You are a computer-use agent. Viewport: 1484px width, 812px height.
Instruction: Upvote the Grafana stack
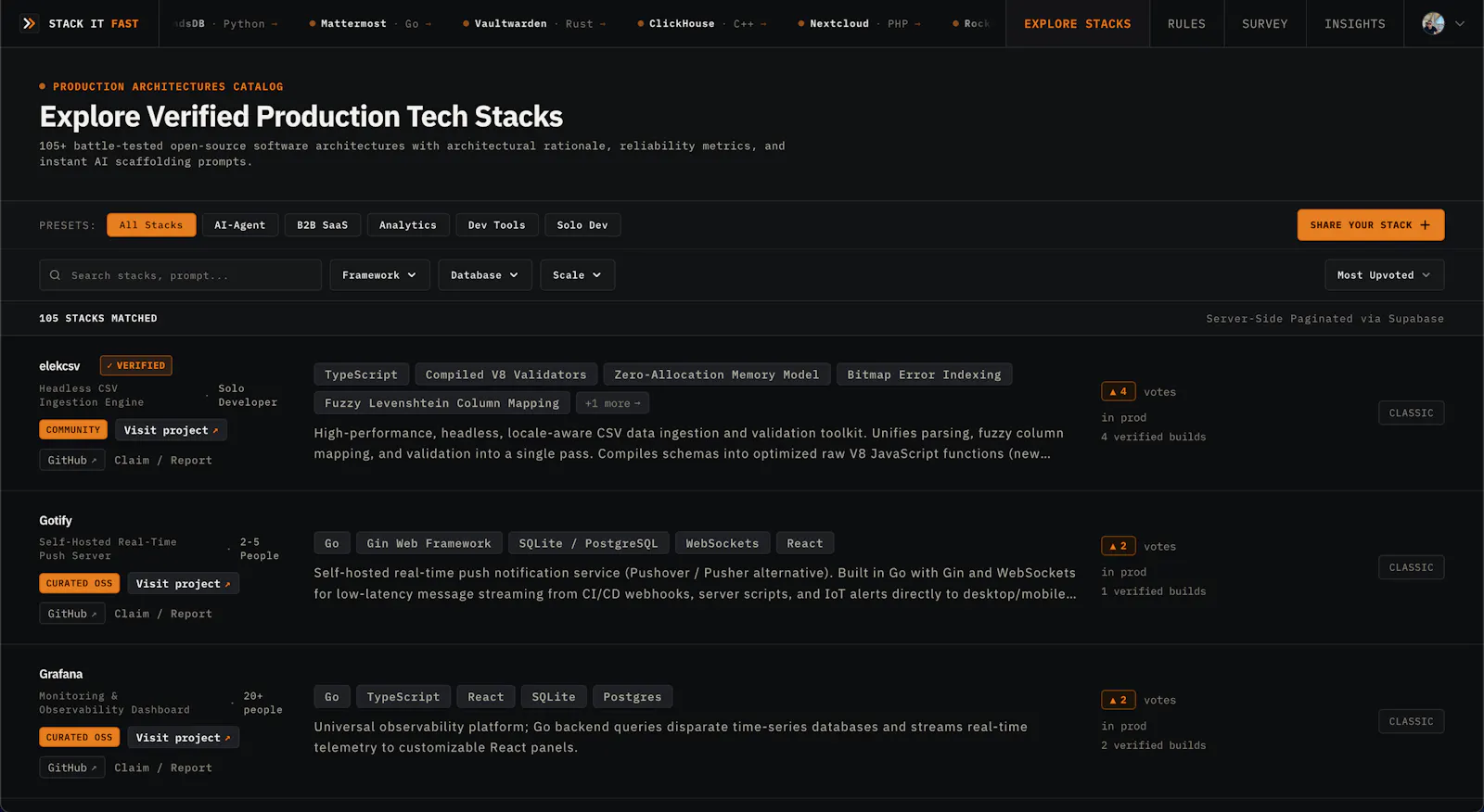[x=1118, y=700]
